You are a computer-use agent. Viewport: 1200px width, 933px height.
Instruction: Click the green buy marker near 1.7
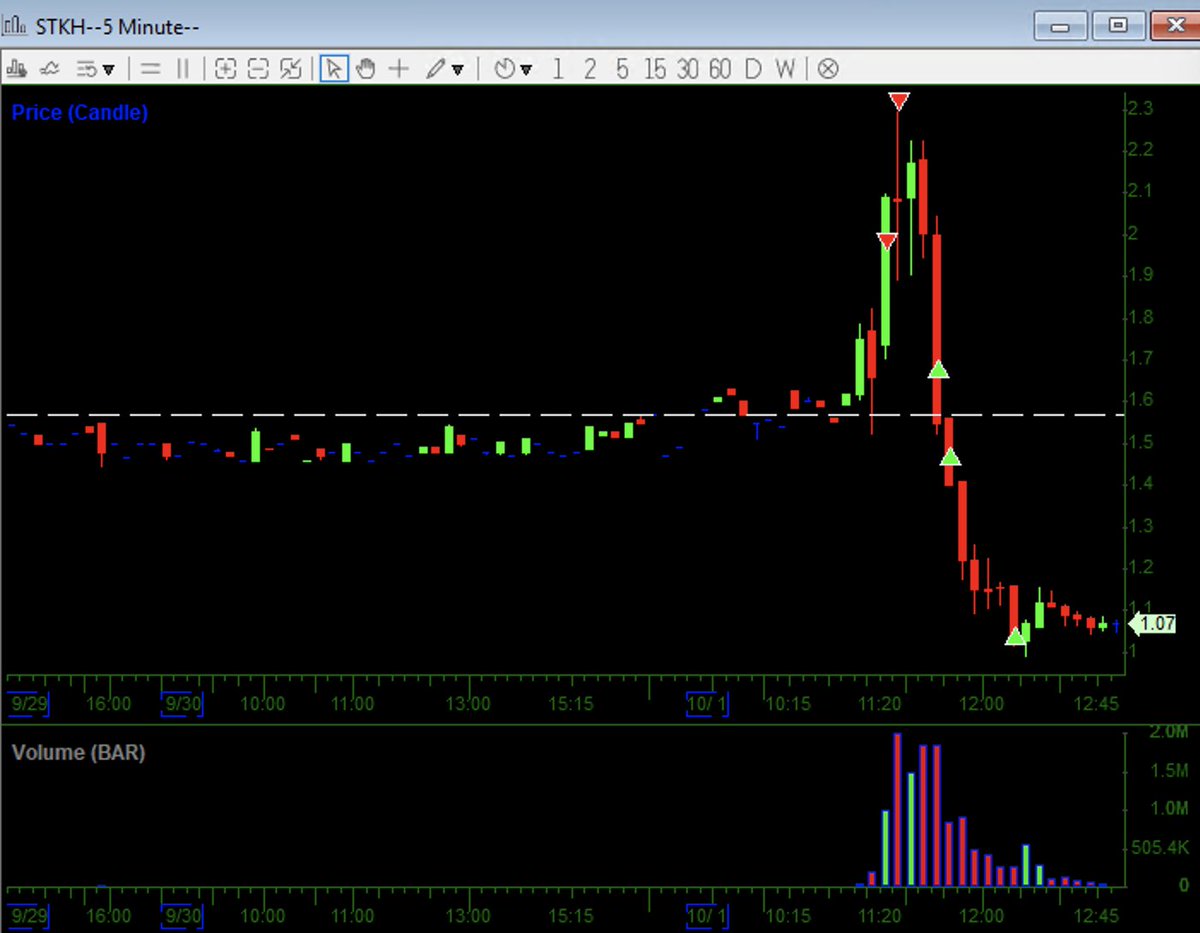[938, 370]
